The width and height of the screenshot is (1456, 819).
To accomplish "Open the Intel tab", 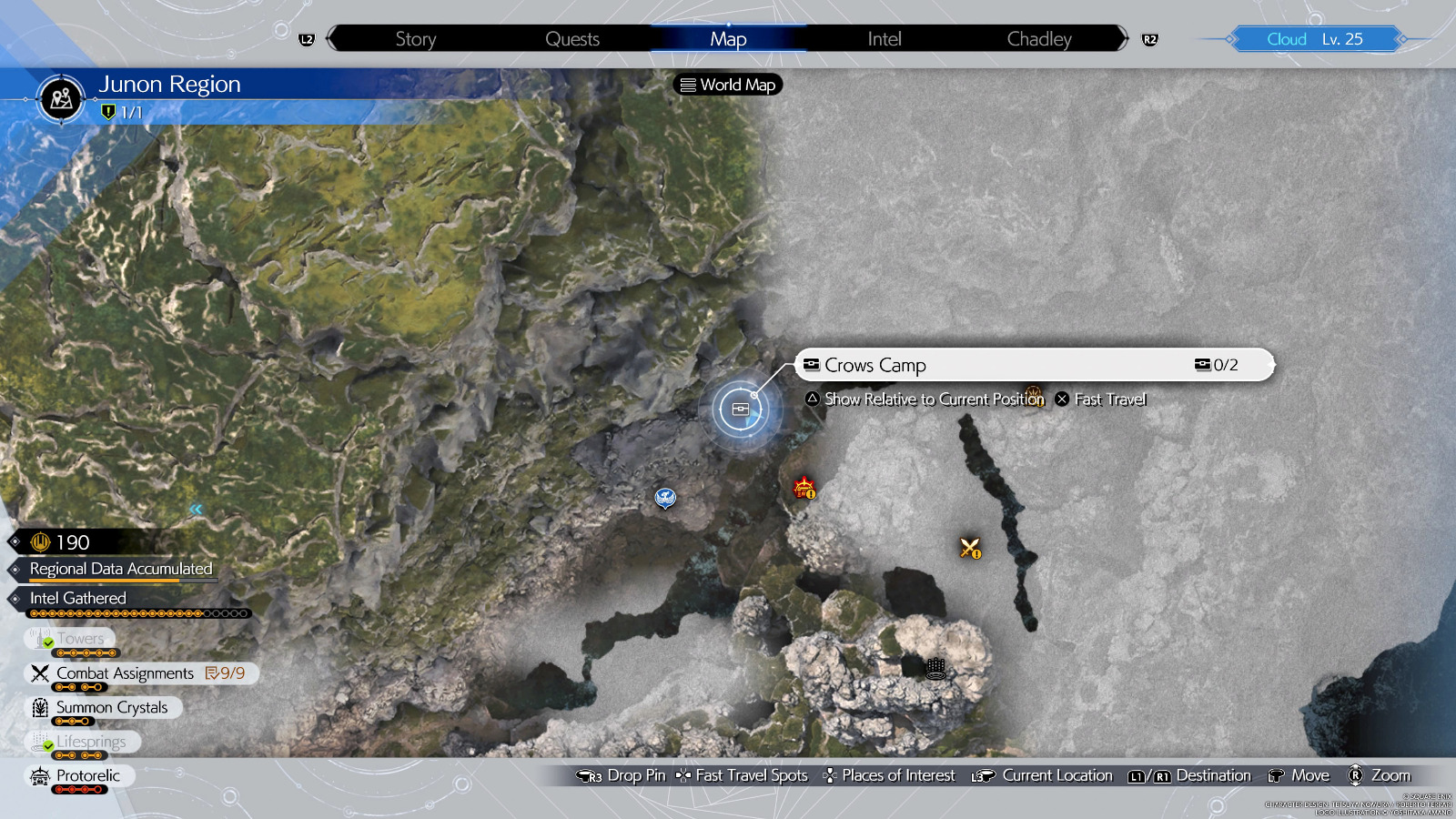I will (884, 39).
